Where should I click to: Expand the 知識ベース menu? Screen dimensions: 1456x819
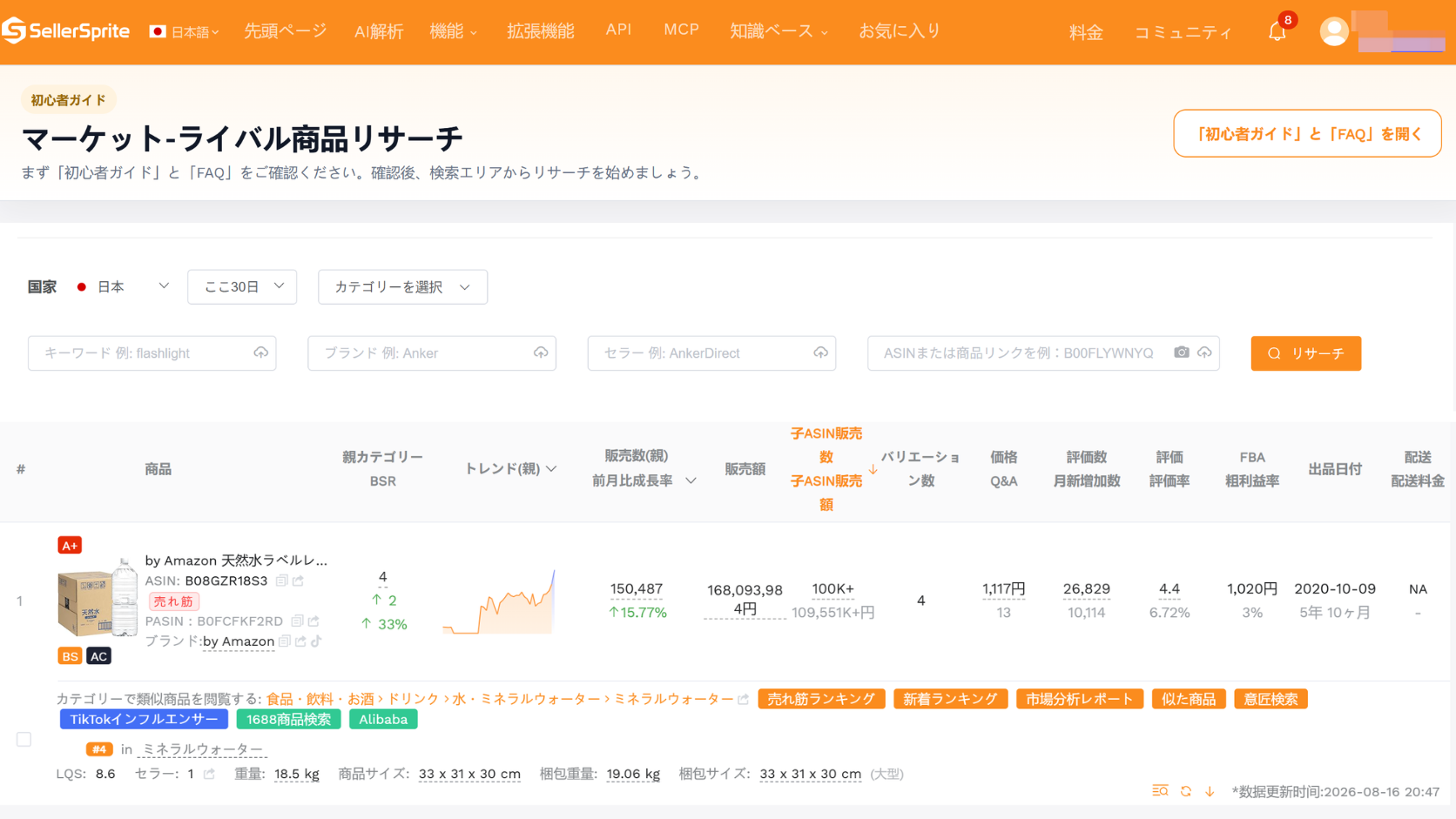tap(779, 31)
